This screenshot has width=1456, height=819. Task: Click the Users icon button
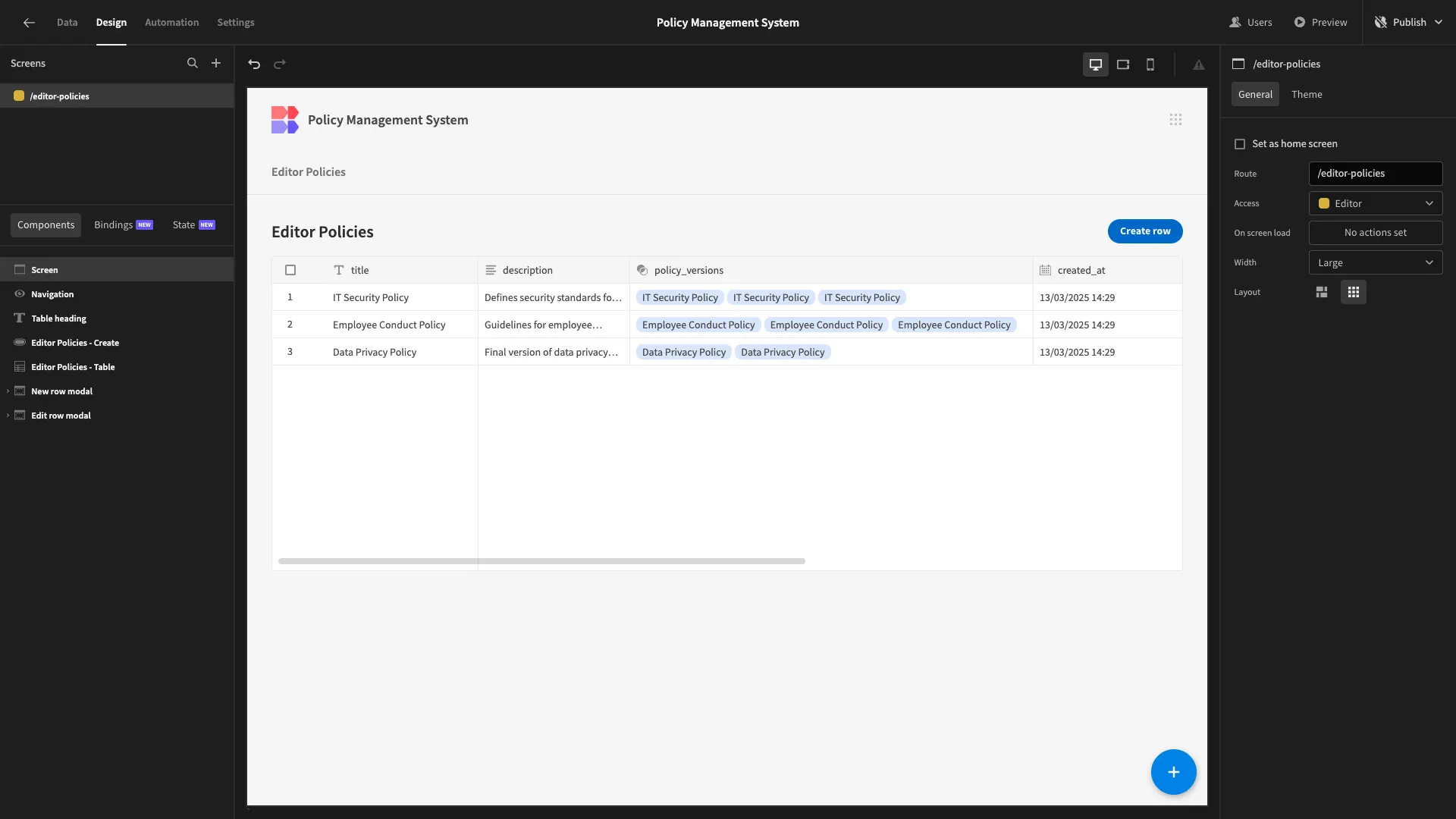pos(1250,23)
